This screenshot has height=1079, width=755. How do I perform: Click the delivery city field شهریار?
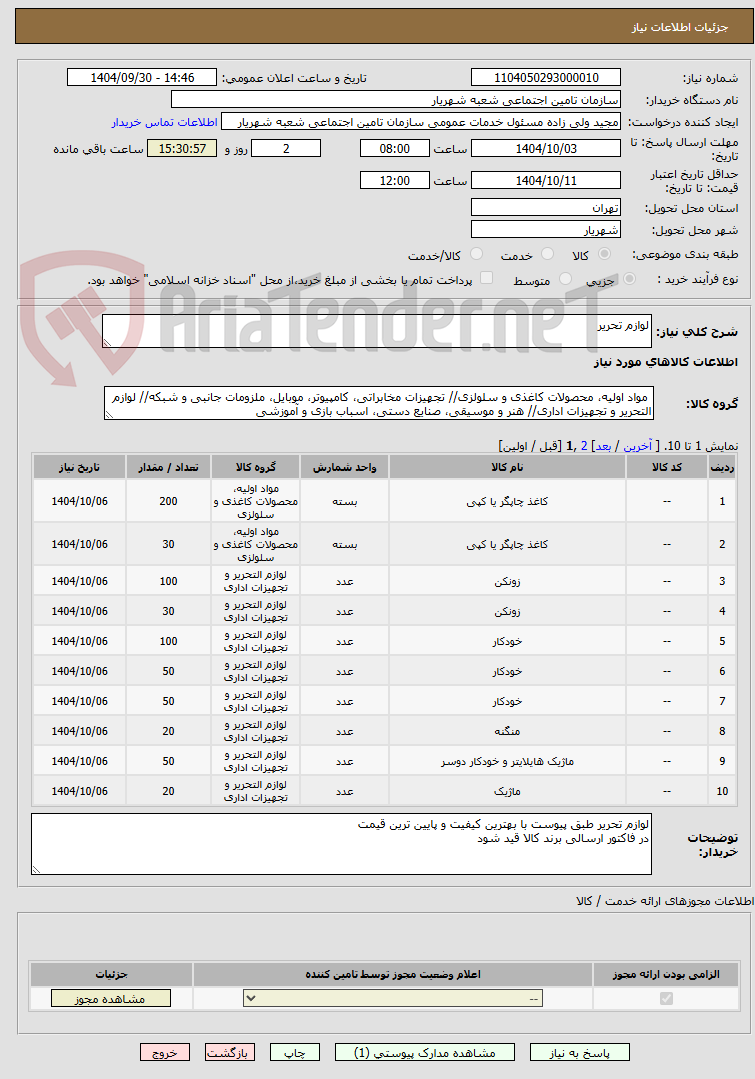pyautogui.click(x=546, y=230)
